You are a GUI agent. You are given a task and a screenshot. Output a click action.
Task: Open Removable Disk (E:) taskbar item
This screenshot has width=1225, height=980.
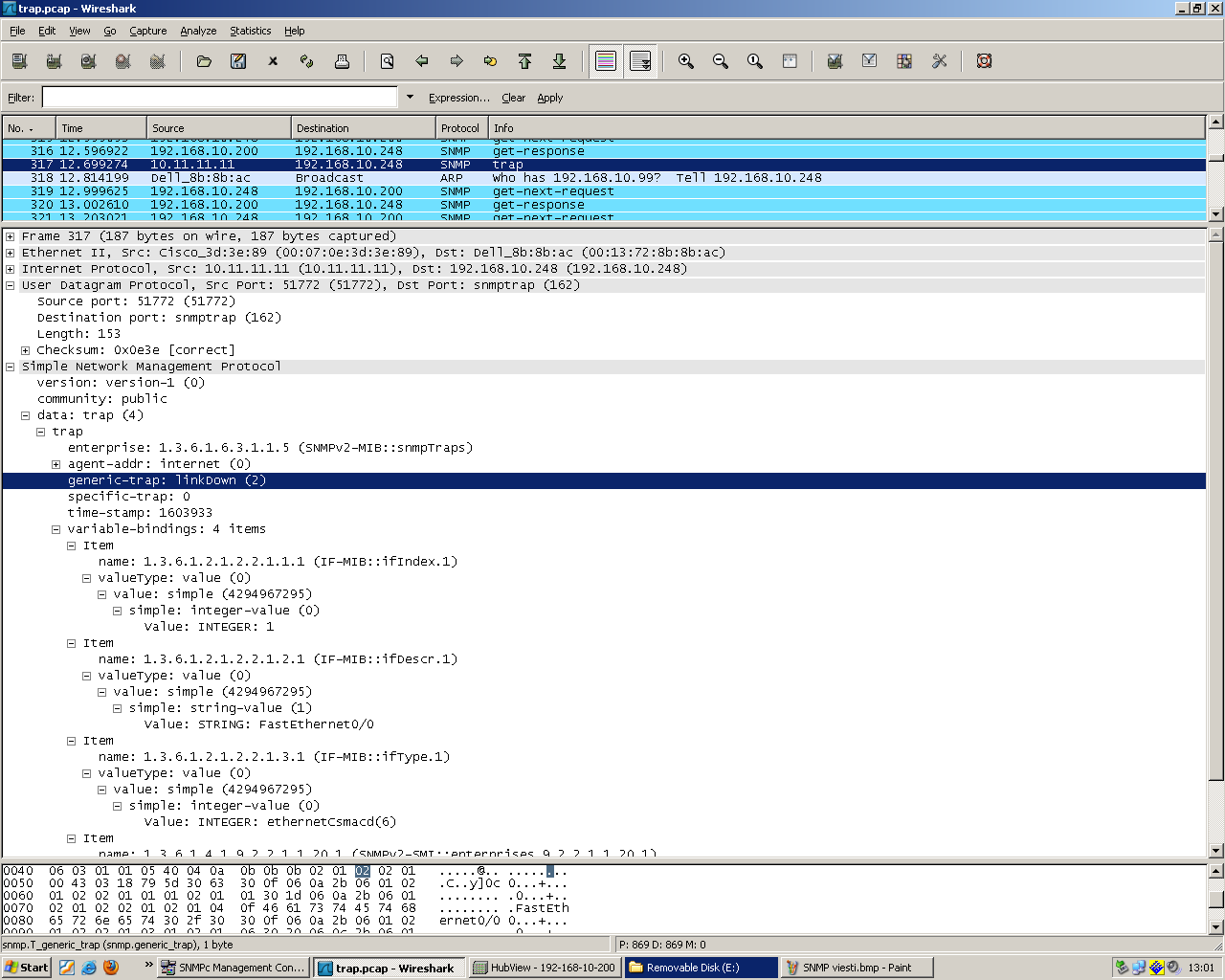tap(702, 968)
